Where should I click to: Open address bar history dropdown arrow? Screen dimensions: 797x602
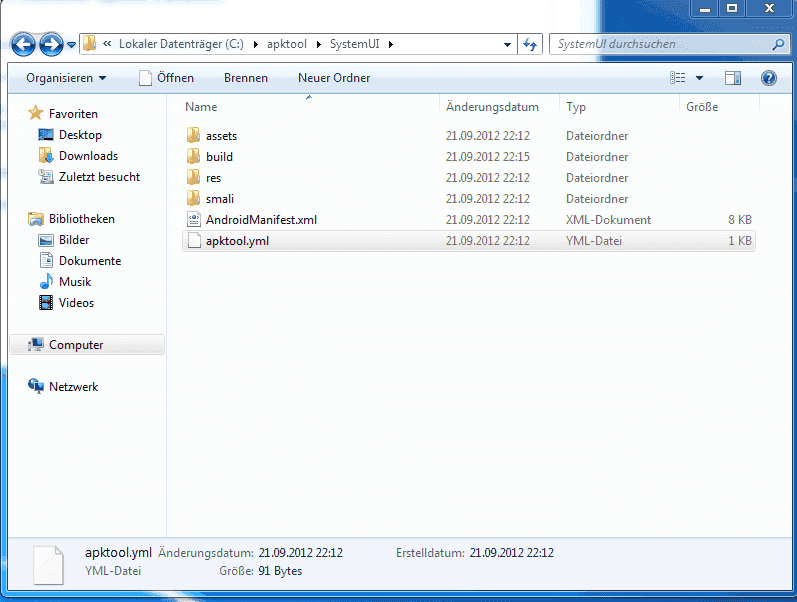[507, 45]
